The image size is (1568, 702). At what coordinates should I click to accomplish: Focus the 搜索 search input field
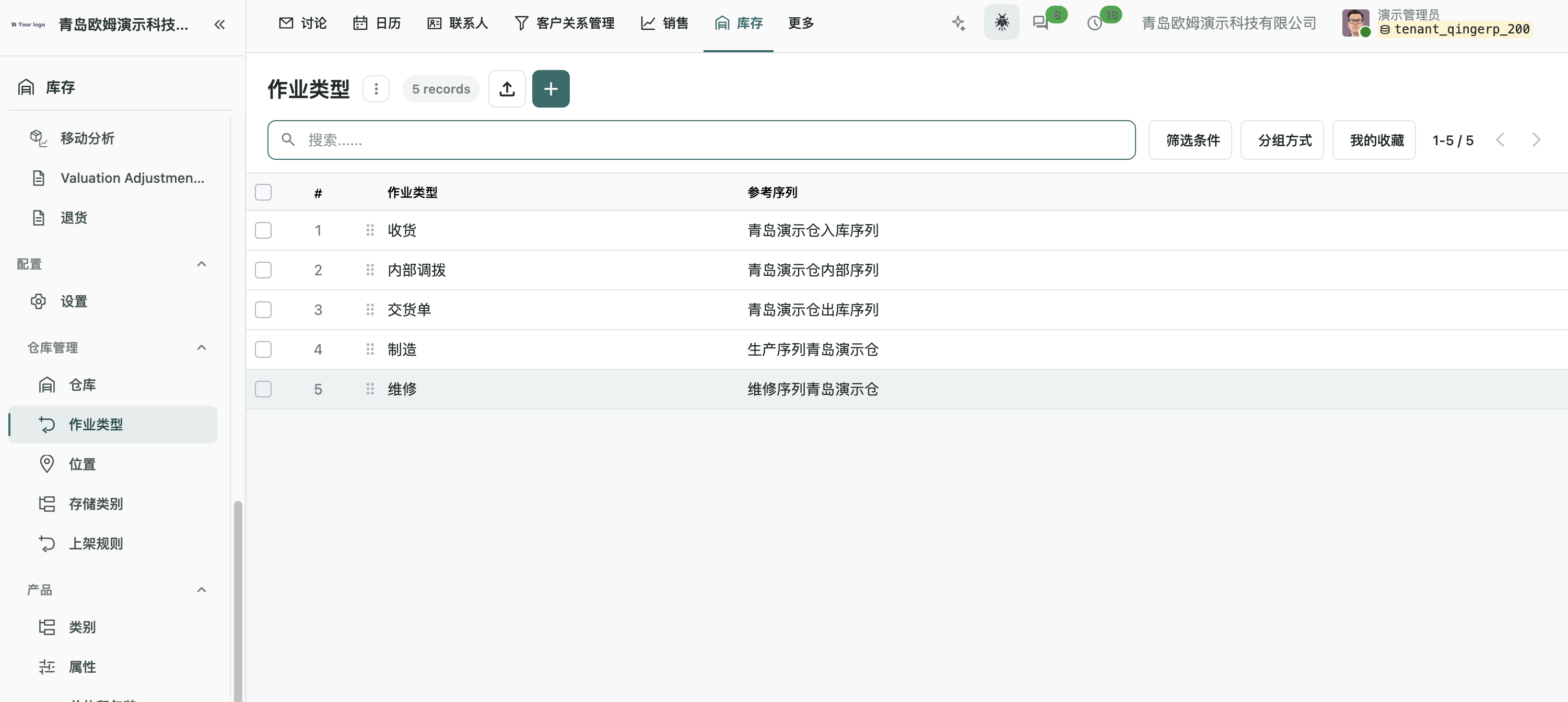click(x=701, y=140)
